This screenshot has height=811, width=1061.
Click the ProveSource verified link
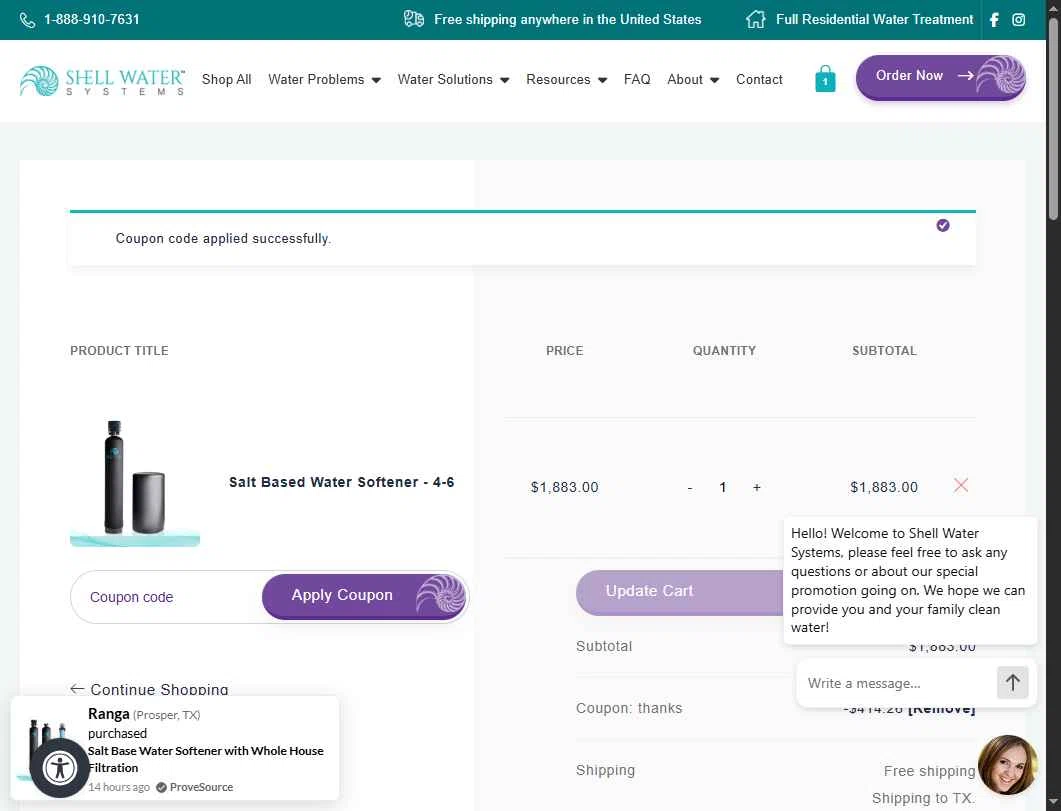click(x=195, y=787)
